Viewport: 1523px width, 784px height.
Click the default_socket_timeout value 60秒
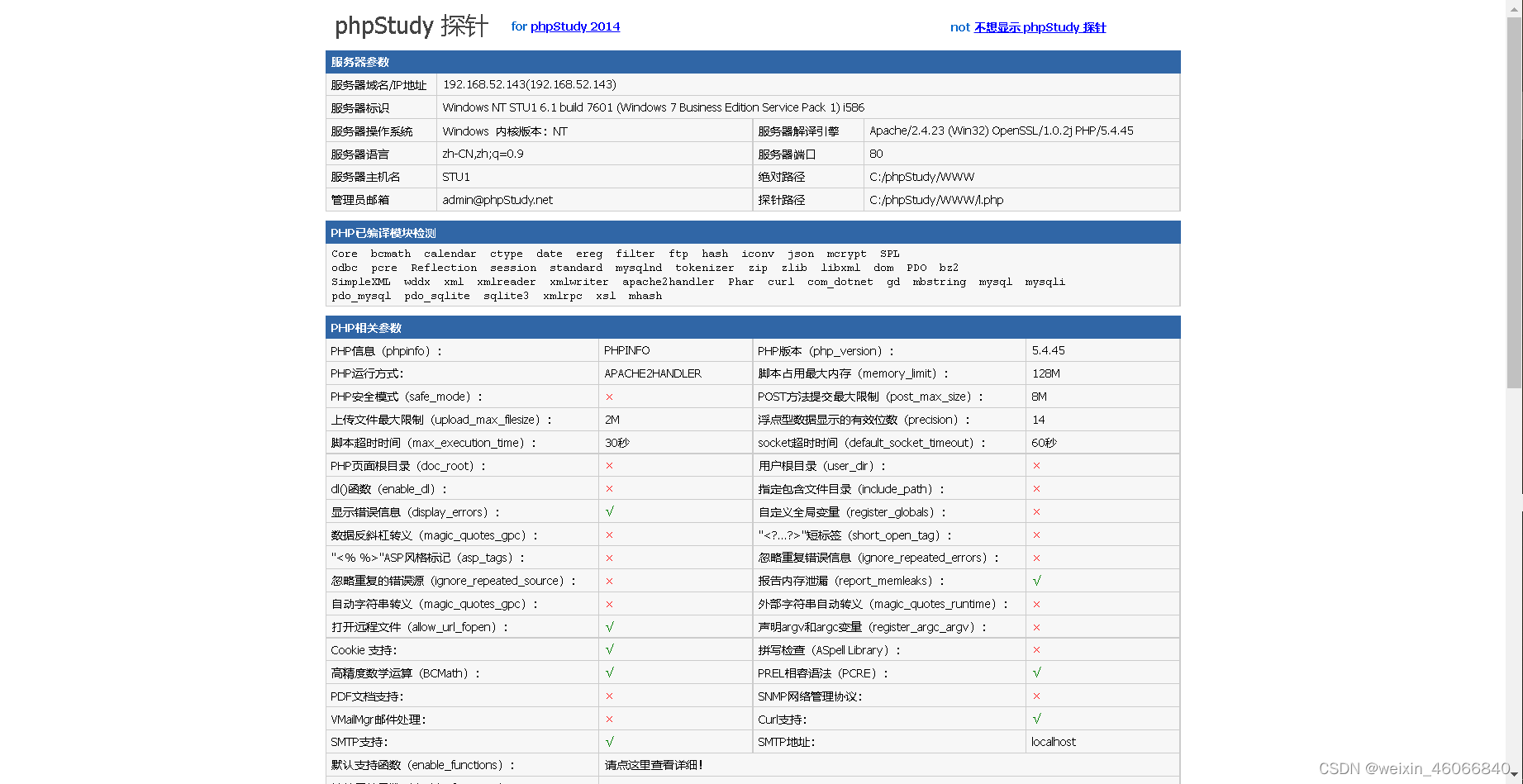point(1044,443)
